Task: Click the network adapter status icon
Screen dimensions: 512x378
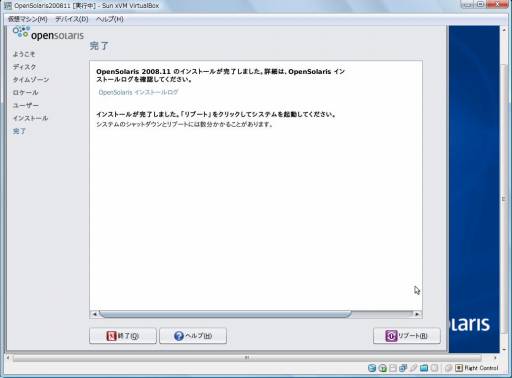Action: [403, 368]
